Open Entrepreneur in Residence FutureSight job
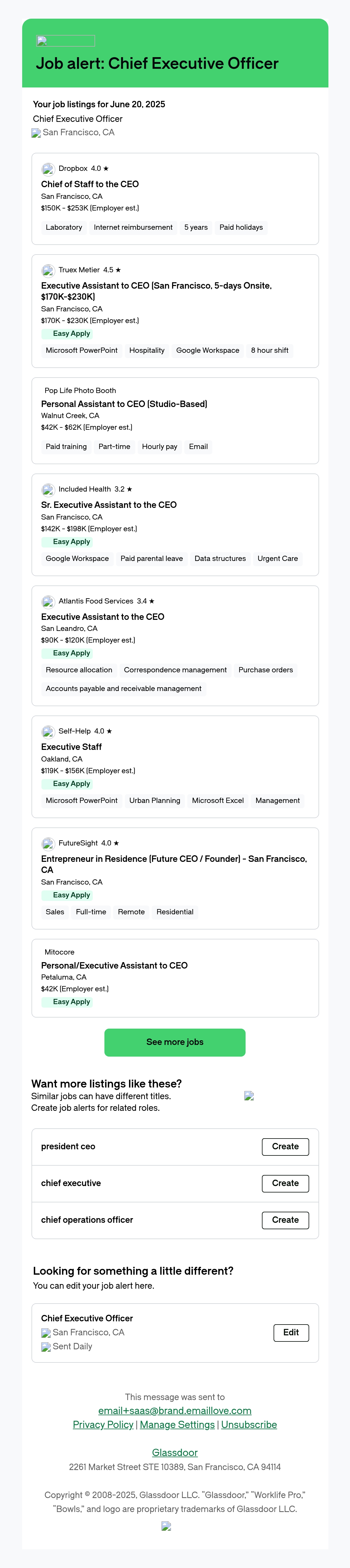350x1568 pixels. tap(174, 864)
